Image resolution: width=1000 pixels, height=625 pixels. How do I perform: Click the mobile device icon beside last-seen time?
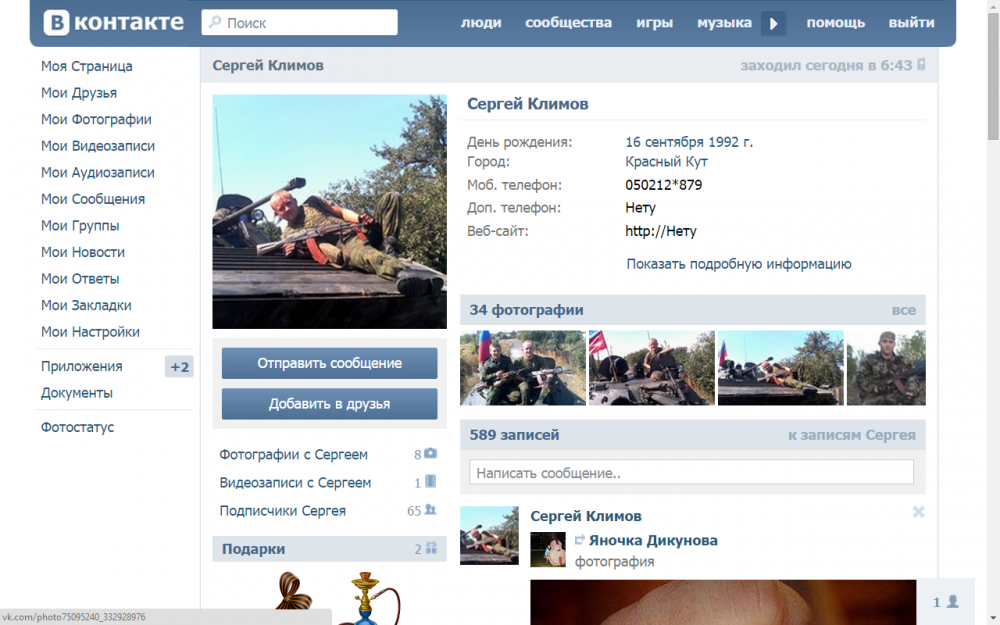(921, 64)
